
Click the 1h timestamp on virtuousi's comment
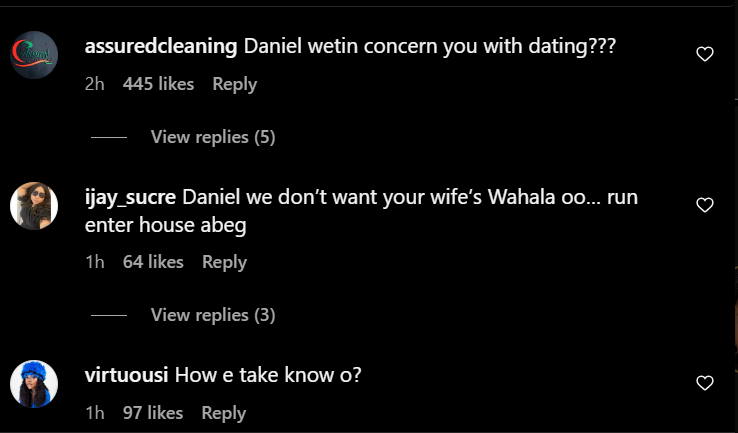(x=95, y=413)
